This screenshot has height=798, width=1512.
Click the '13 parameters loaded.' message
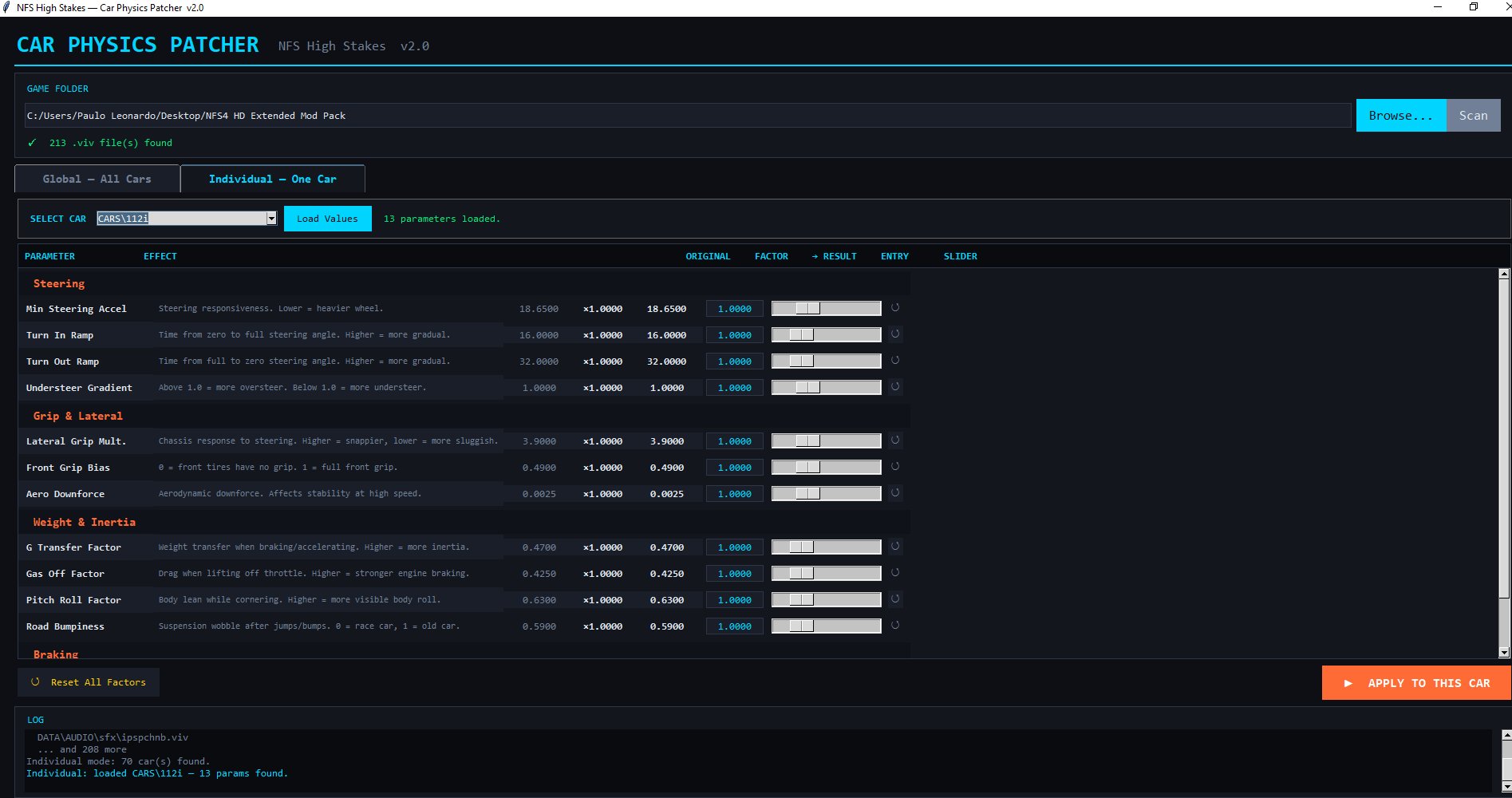442,219
